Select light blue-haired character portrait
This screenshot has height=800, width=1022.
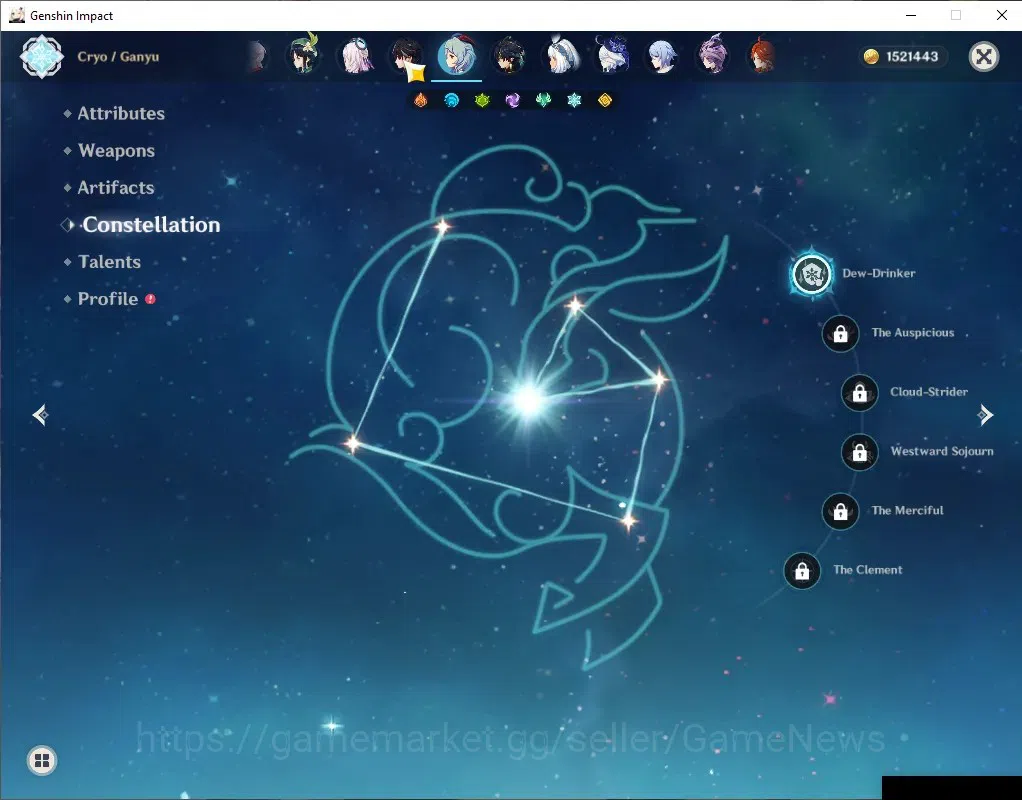click(662, 55)
